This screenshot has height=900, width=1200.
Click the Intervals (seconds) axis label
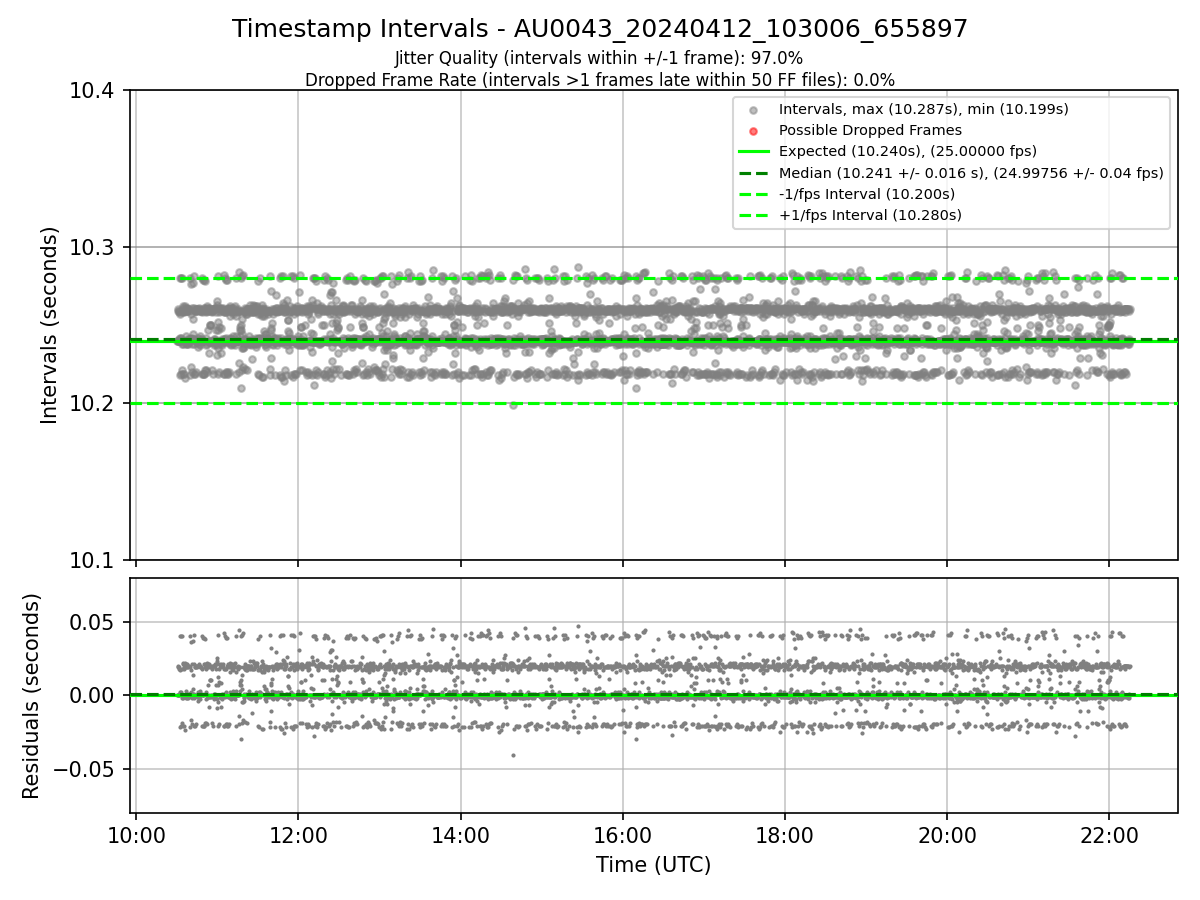[51, 325]
